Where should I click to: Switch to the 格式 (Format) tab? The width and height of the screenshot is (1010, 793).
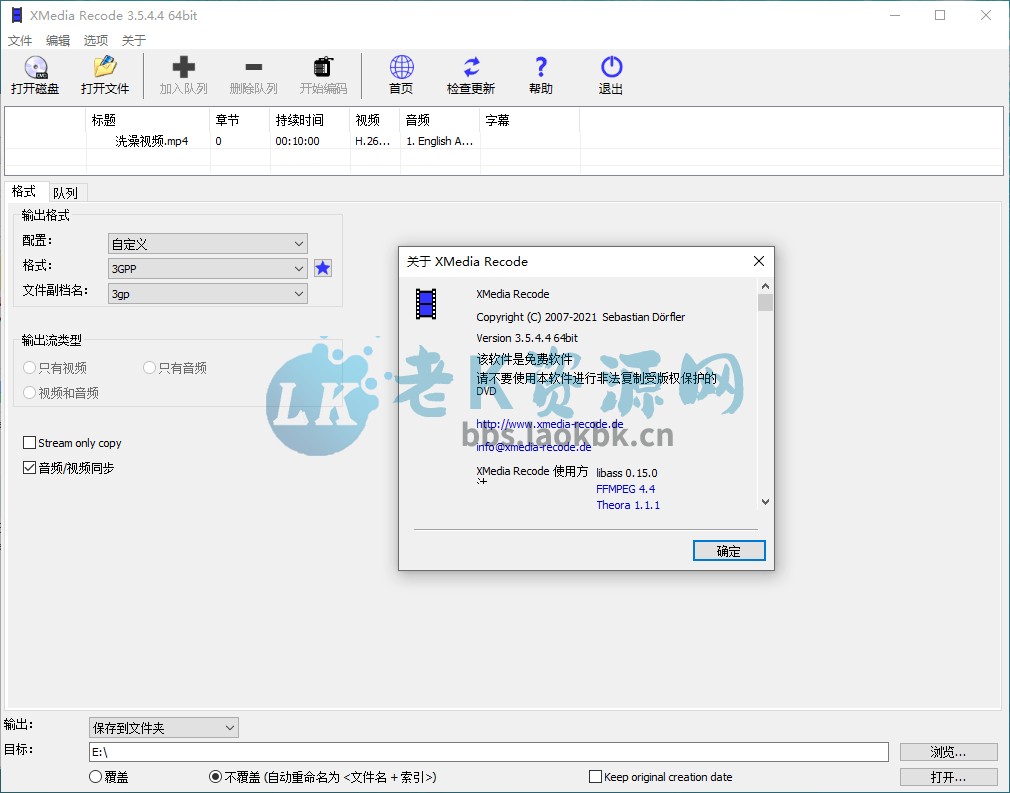tap(24, 191)
